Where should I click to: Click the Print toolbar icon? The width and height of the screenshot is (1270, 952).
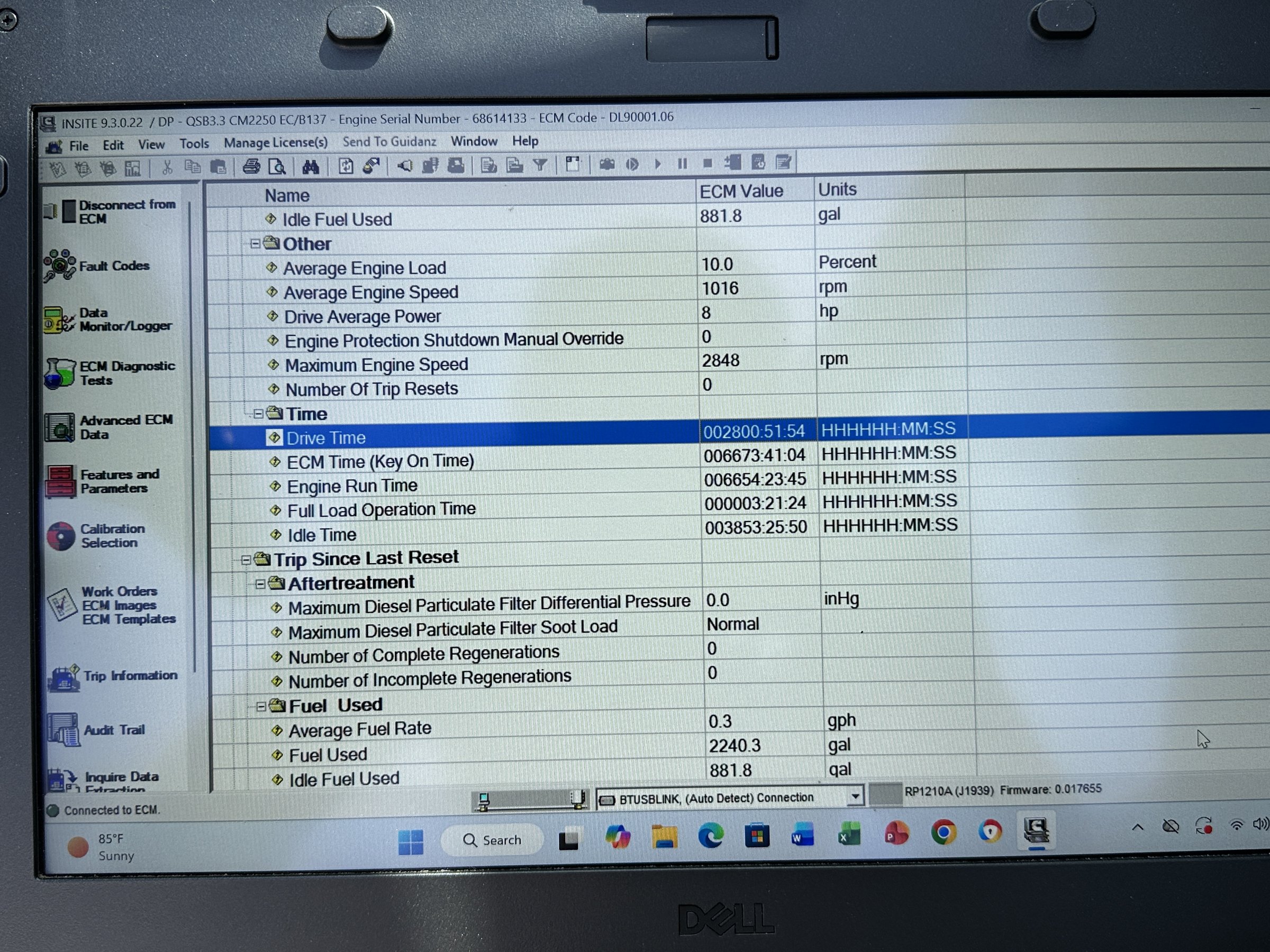coord(251,167)
